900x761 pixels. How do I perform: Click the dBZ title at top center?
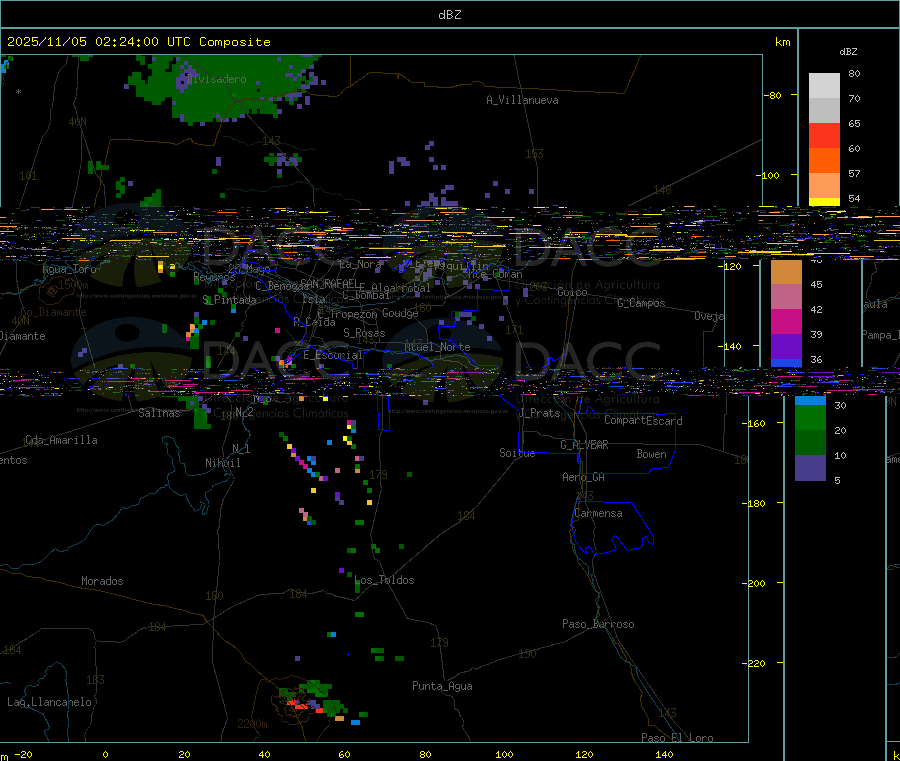click(449, 15)
